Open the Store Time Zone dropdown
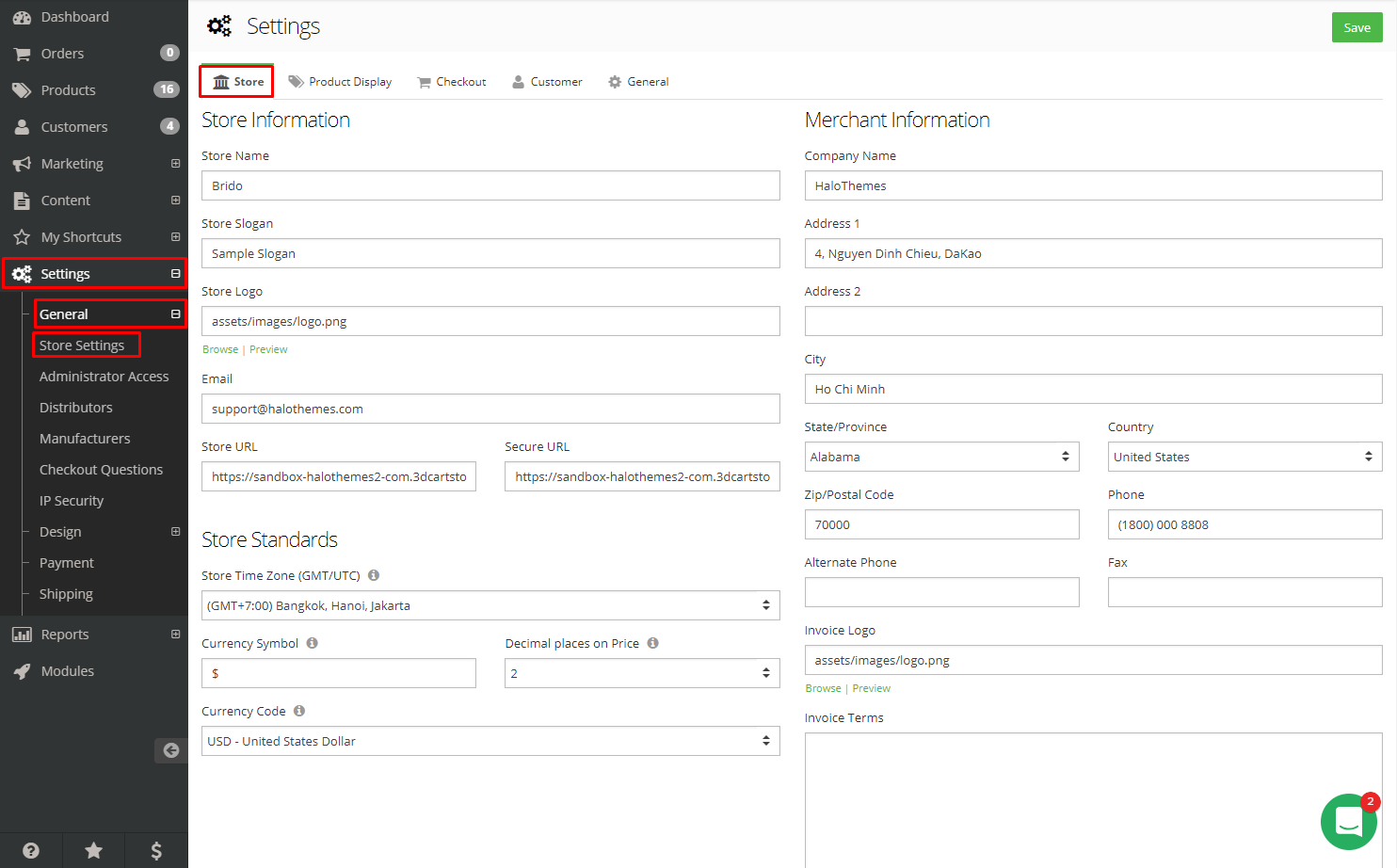 (x=490, y=605)
